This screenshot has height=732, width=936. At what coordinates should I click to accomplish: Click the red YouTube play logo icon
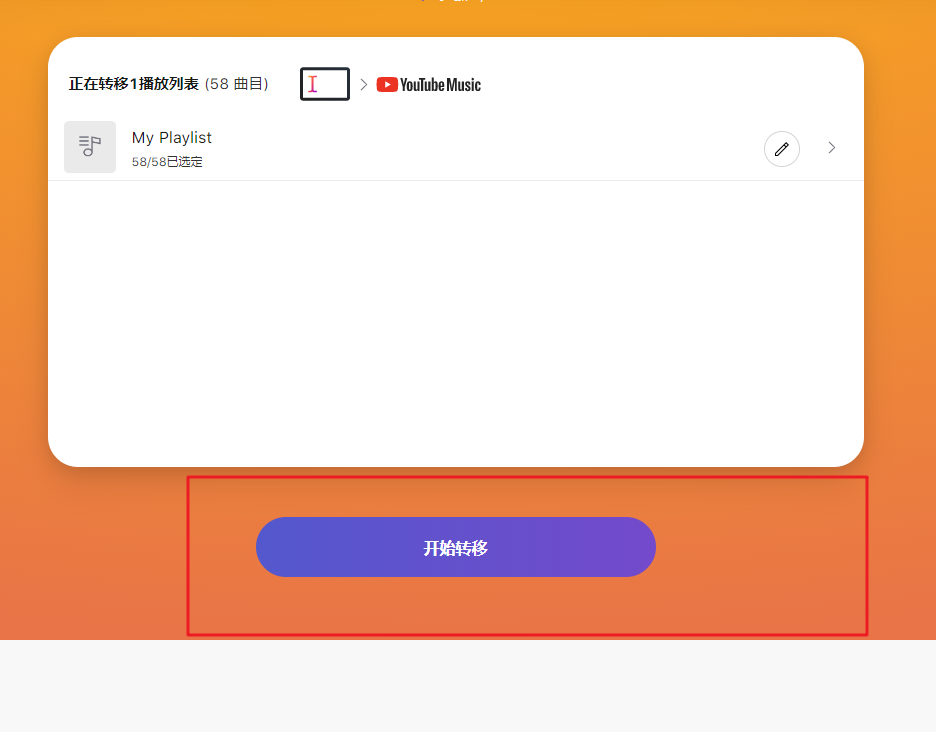[387, 85]
